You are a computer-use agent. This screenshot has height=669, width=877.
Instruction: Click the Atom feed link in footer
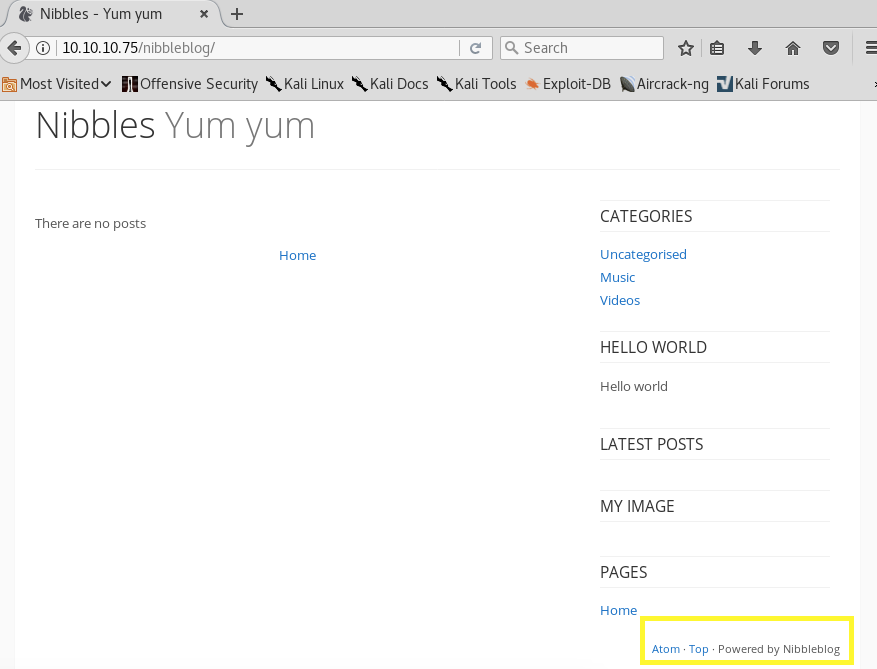[665, 649]
